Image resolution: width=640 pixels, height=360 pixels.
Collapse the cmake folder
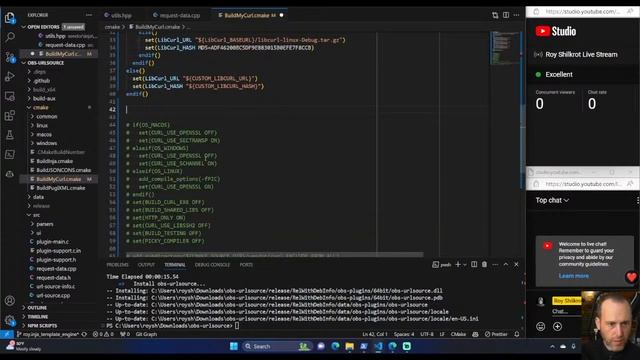(40, 107)
